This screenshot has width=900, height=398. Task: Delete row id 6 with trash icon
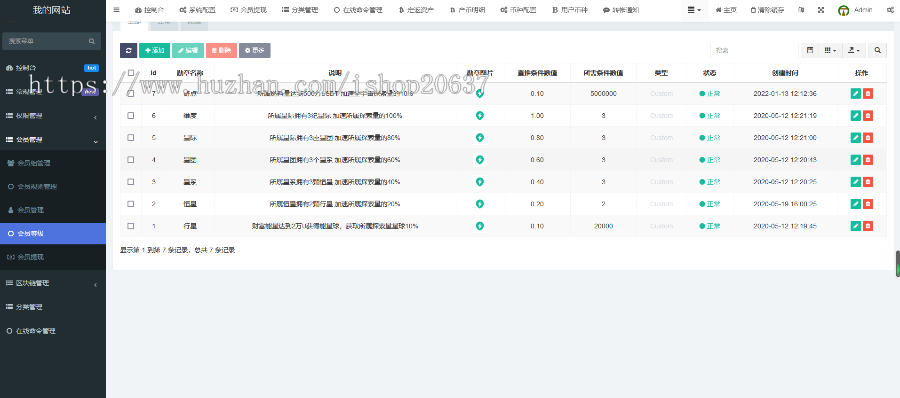click(x=867, y=115)
